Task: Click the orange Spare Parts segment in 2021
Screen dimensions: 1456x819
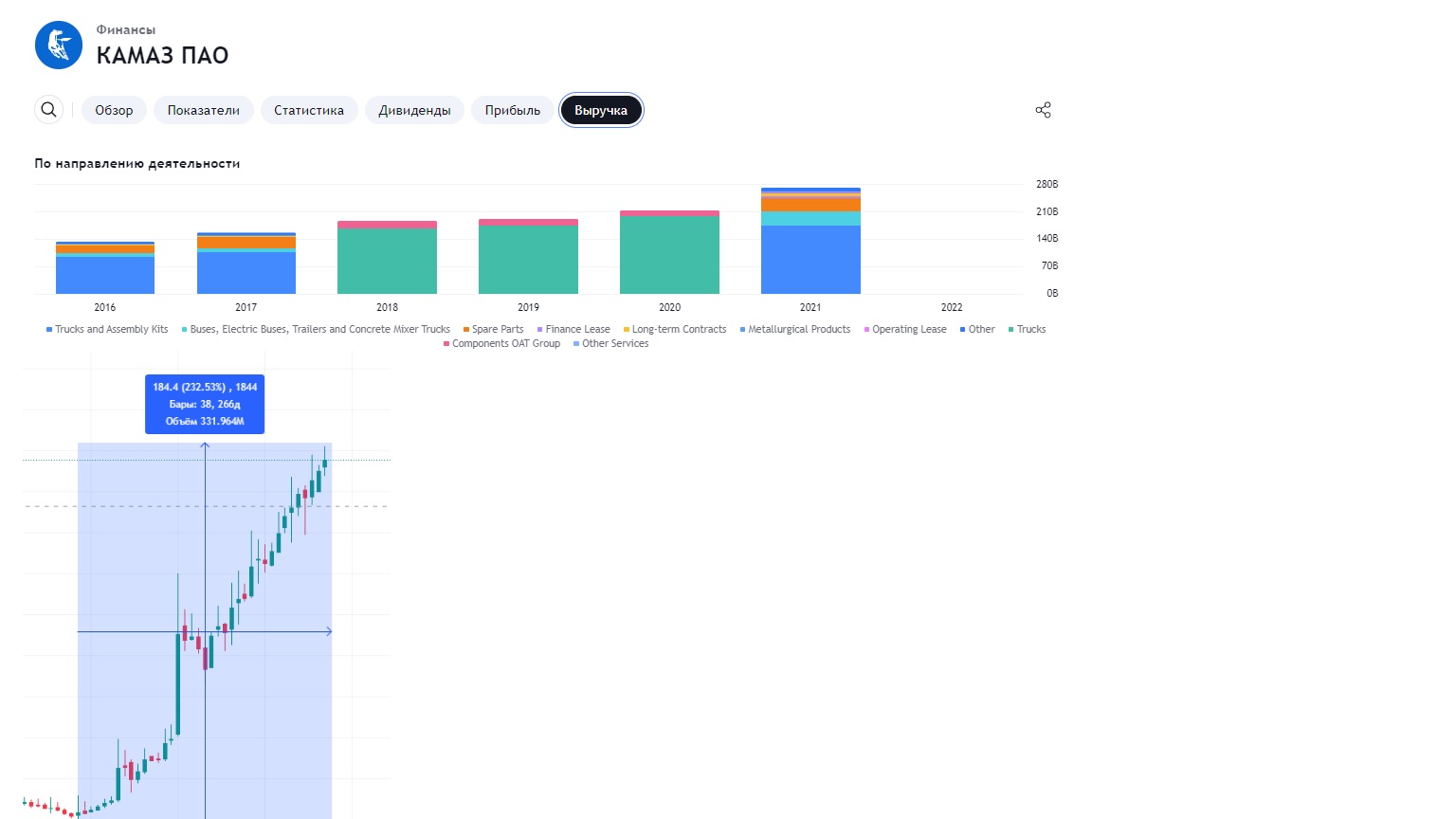Action: tap(810, 205)
